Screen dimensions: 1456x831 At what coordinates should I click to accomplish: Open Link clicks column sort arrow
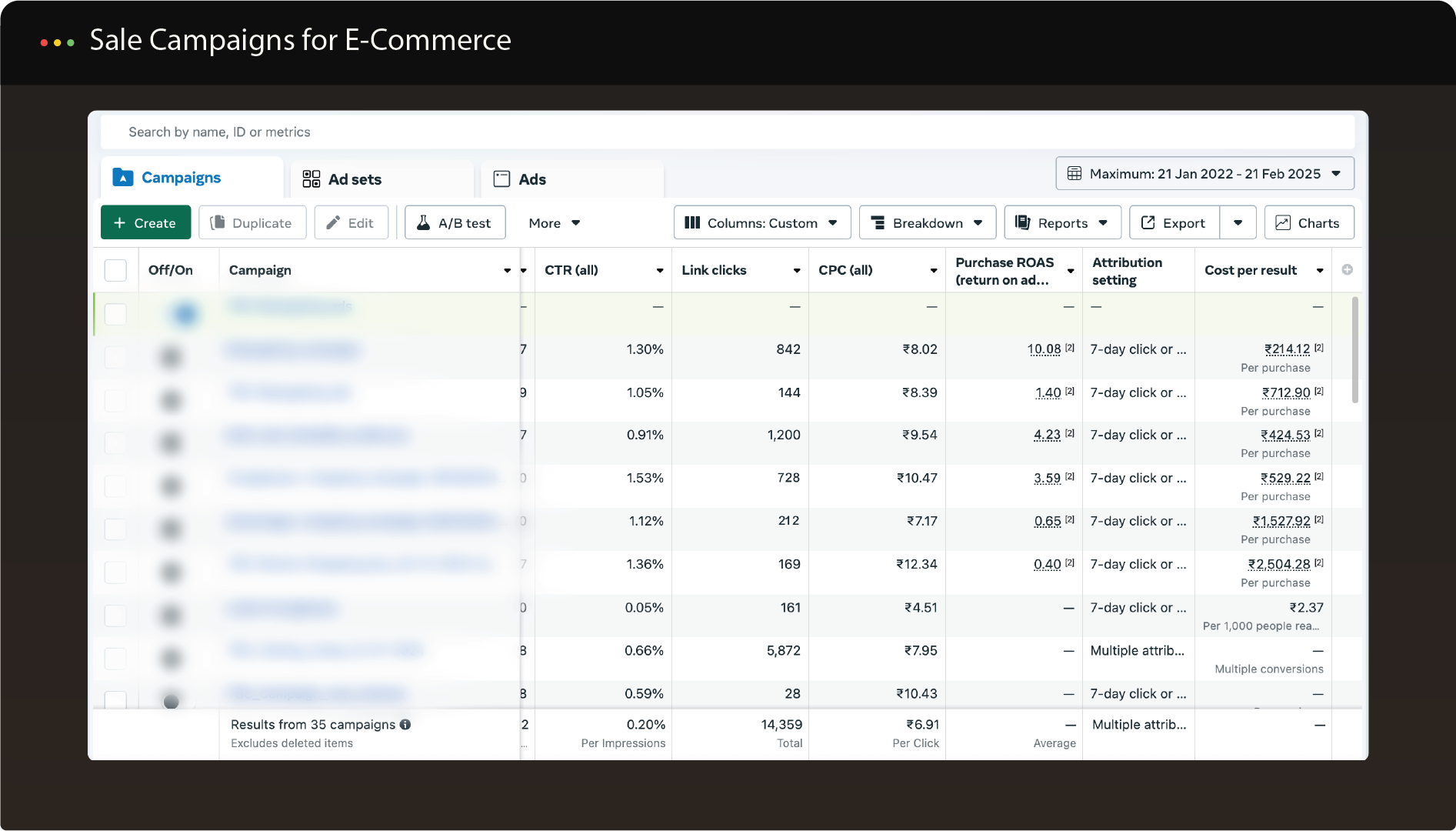[797, 271]
